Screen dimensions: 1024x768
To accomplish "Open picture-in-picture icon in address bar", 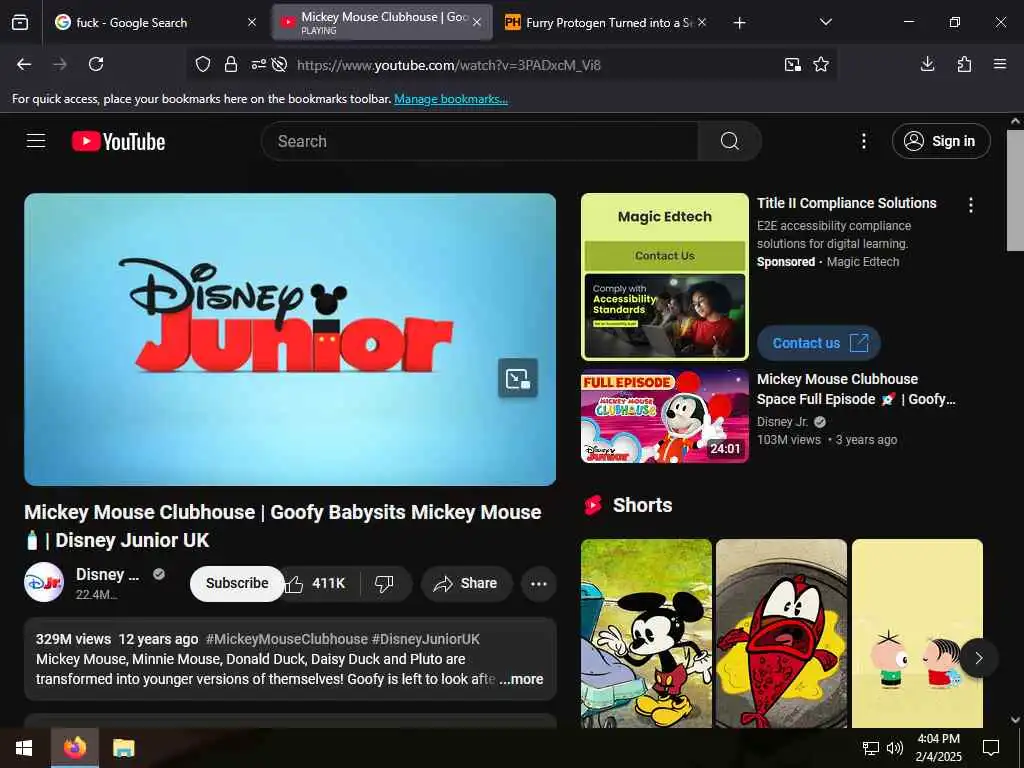I will 793,65.
